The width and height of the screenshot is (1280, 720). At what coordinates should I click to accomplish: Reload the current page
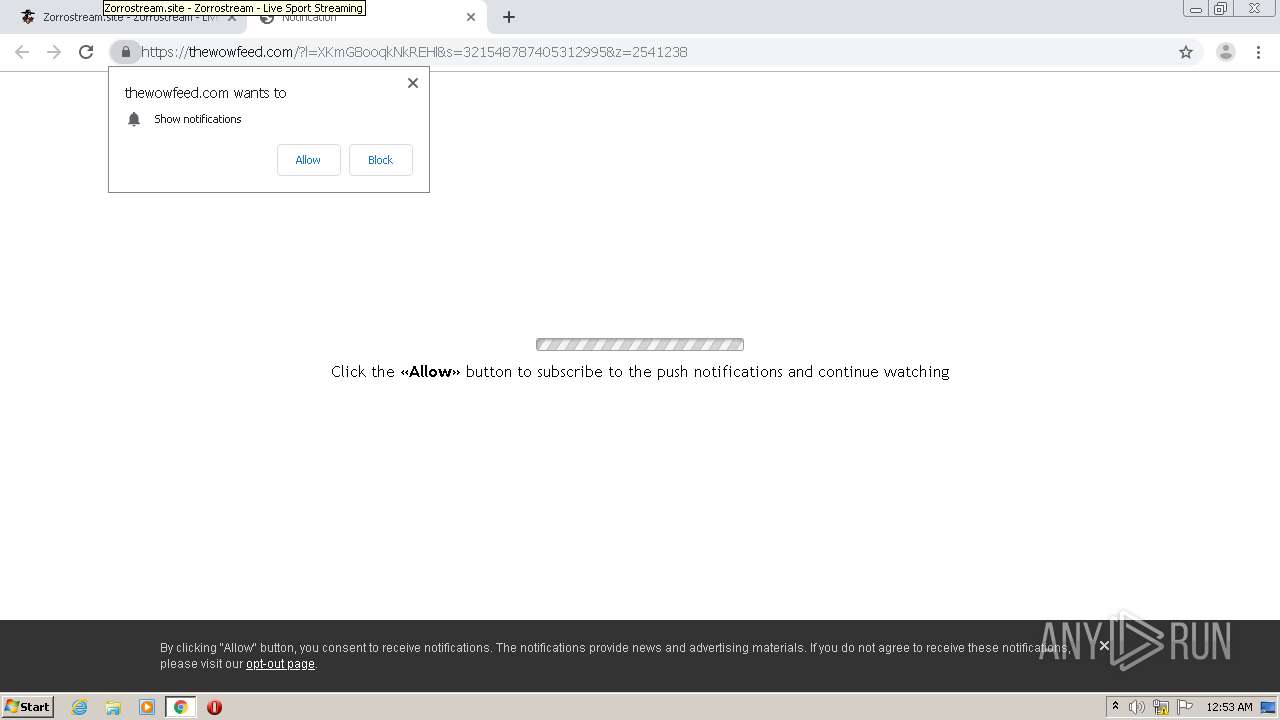coord(86,52)
